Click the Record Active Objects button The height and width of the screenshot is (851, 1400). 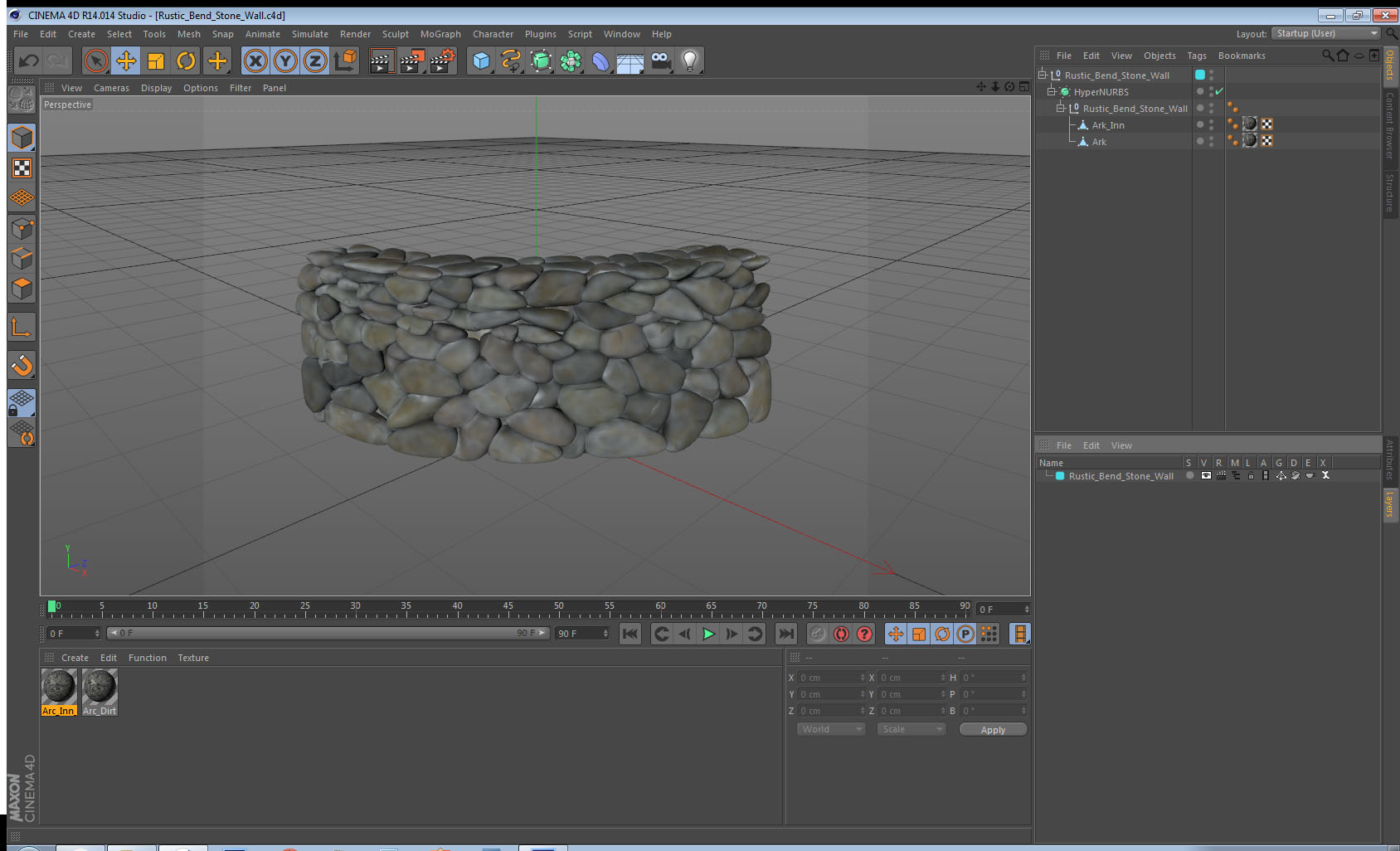[x=818, y=634]
